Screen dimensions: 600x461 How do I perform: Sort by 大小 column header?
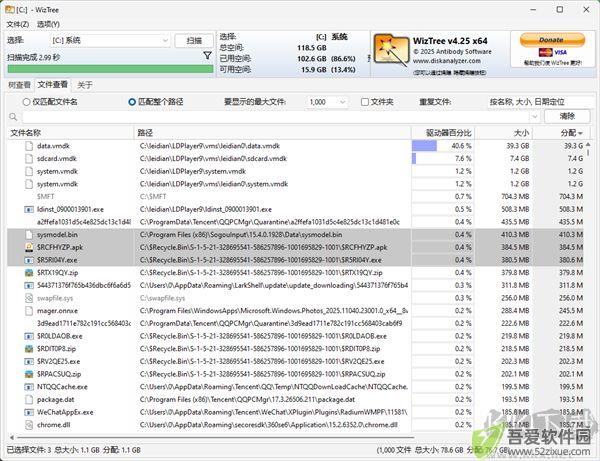(x=504, y=133)
